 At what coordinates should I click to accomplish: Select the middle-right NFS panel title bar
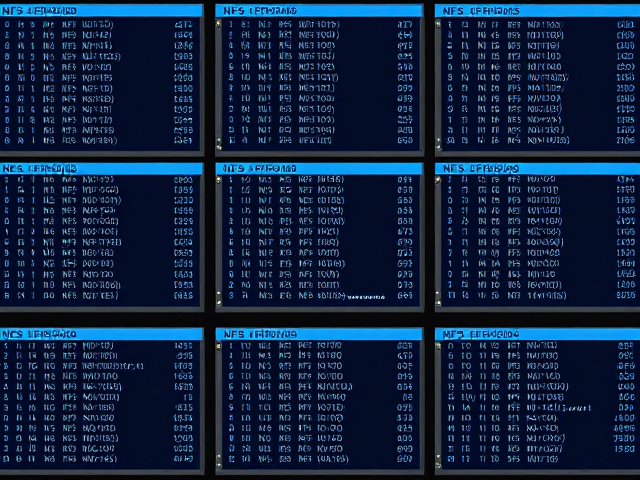[537, 169]
